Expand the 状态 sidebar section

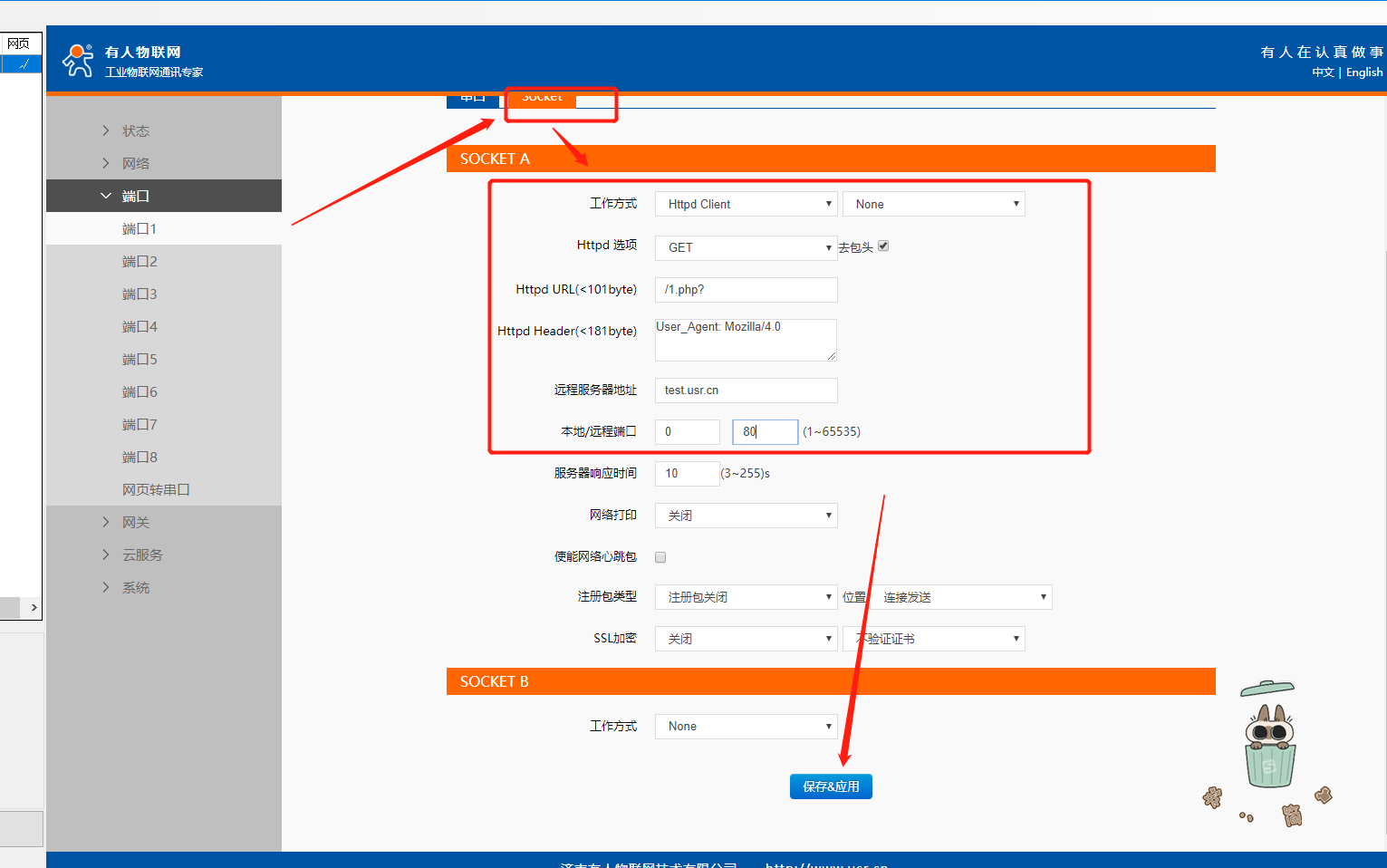tap(164, 130)
